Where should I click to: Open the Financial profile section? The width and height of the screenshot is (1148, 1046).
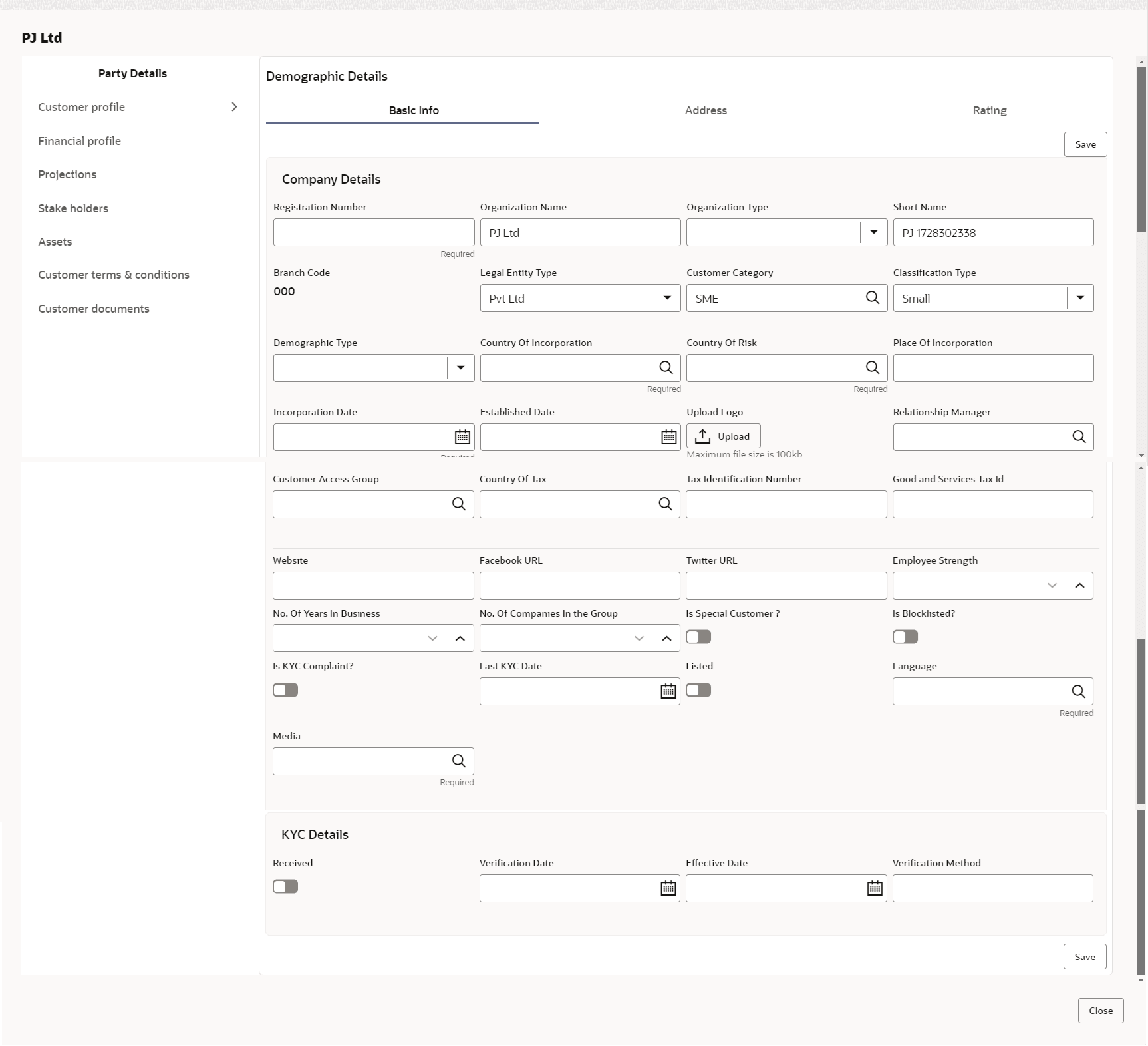point(79,141)
